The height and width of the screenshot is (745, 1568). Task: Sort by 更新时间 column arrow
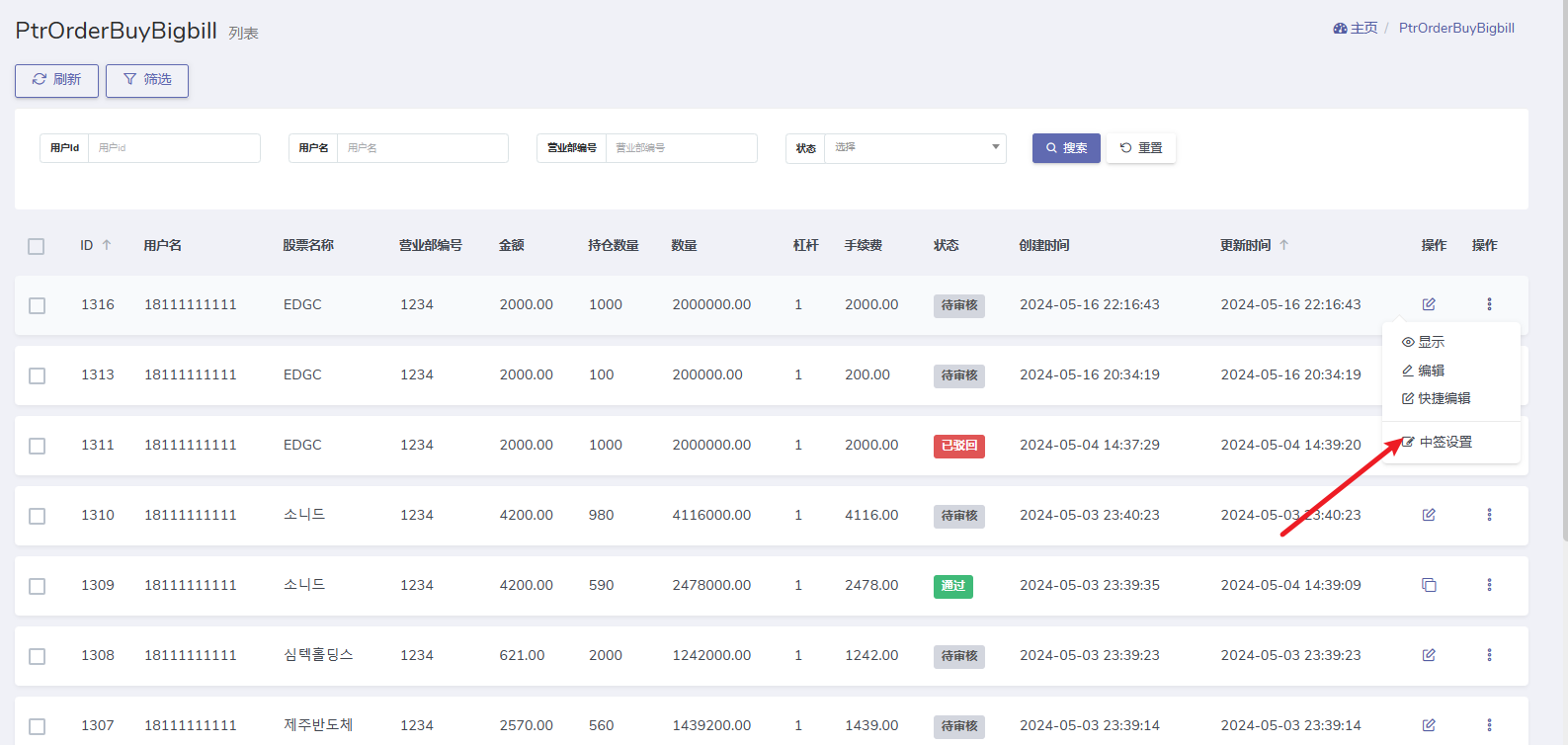pos(1283,245)
